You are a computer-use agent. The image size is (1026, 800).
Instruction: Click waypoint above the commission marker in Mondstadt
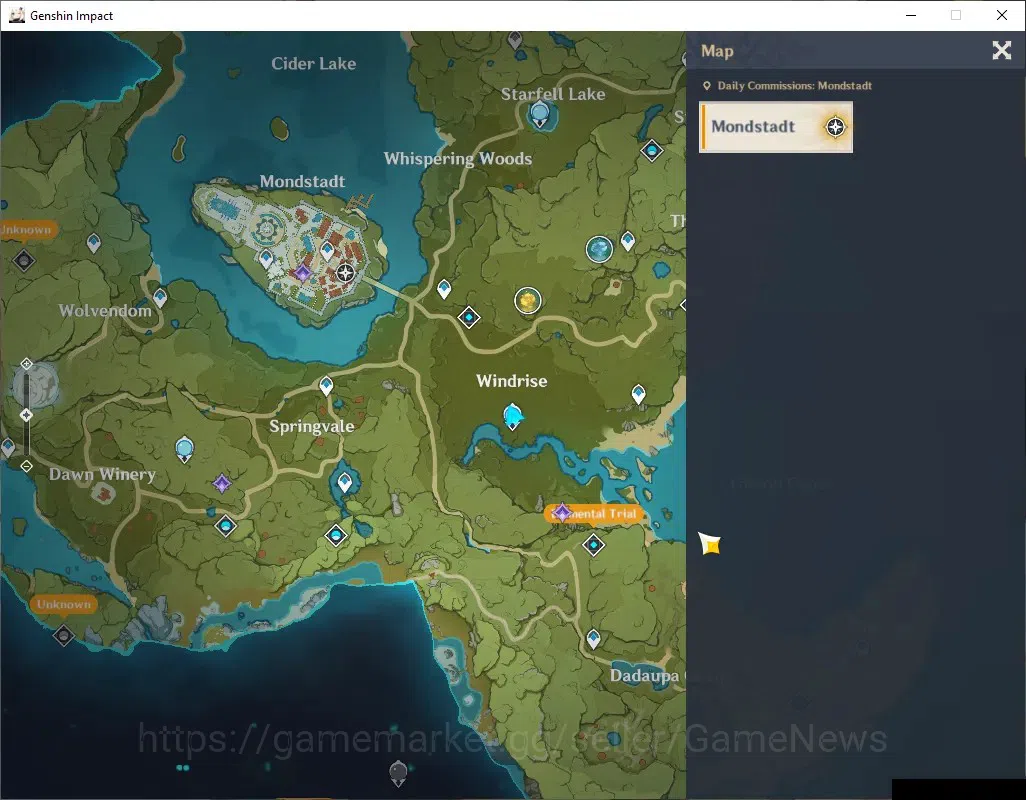pyautogui.click(x=327, y=251)
